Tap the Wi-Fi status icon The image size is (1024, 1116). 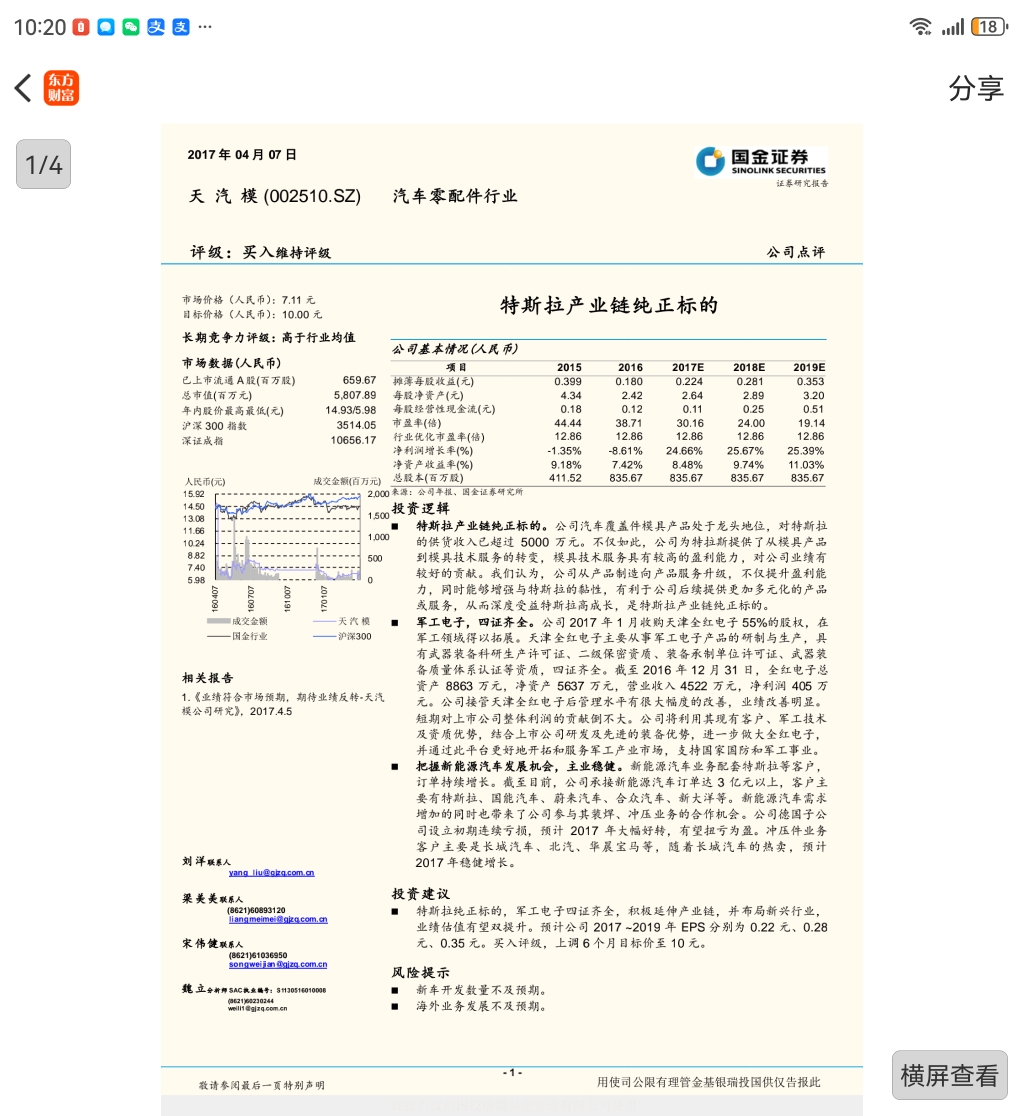pyautogui.click(x=921, y=27)
